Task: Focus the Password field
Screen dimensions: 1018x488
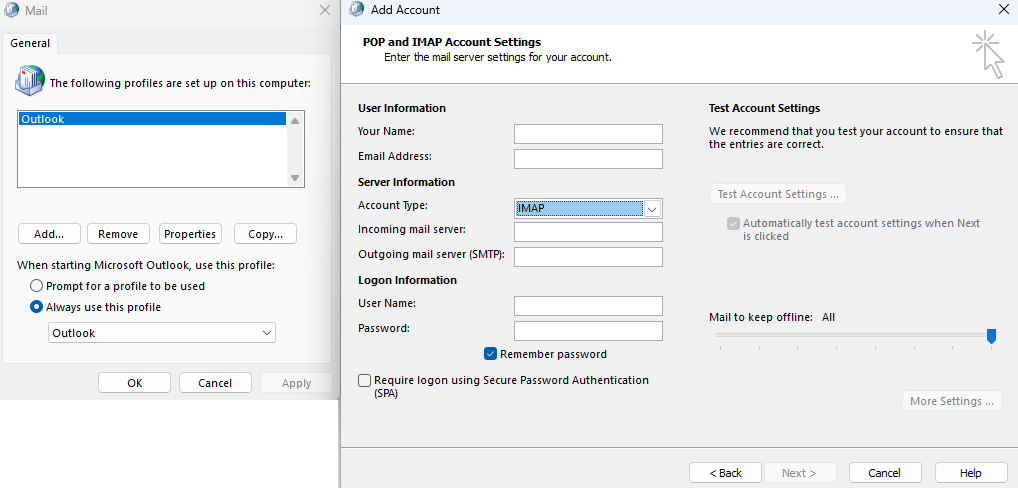Action: click(588, 331)
